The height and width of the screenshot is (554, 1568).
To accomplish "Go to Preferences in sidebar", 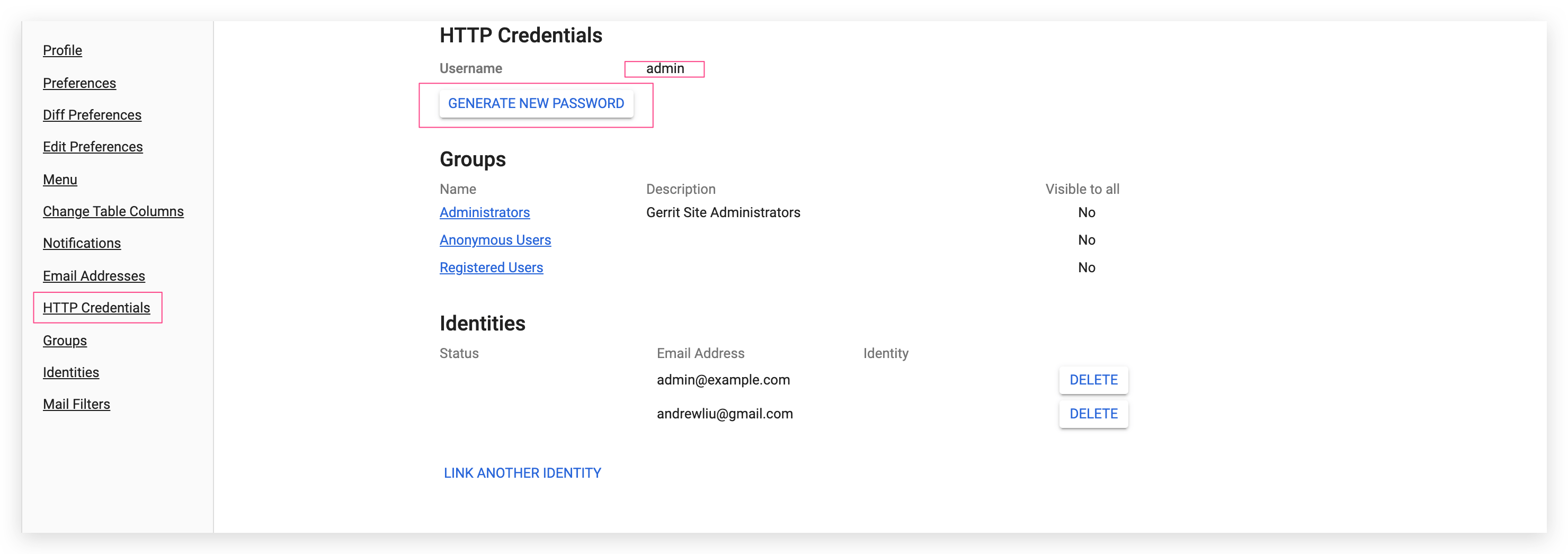I will click(79, 83).
